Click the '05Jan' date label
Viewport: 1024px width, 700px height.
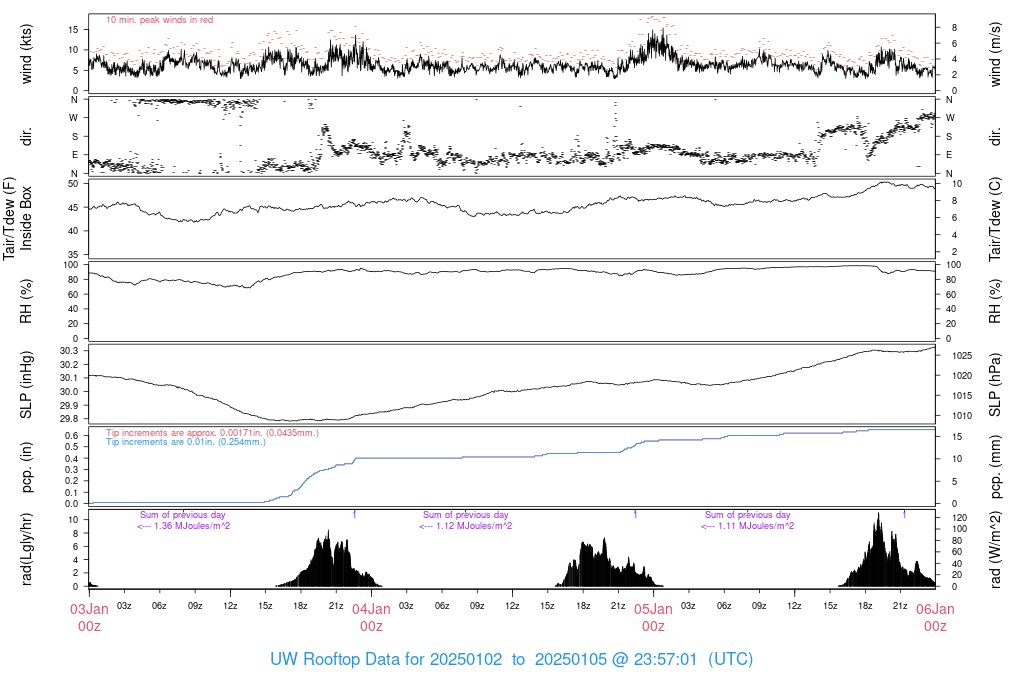(653, 609)
